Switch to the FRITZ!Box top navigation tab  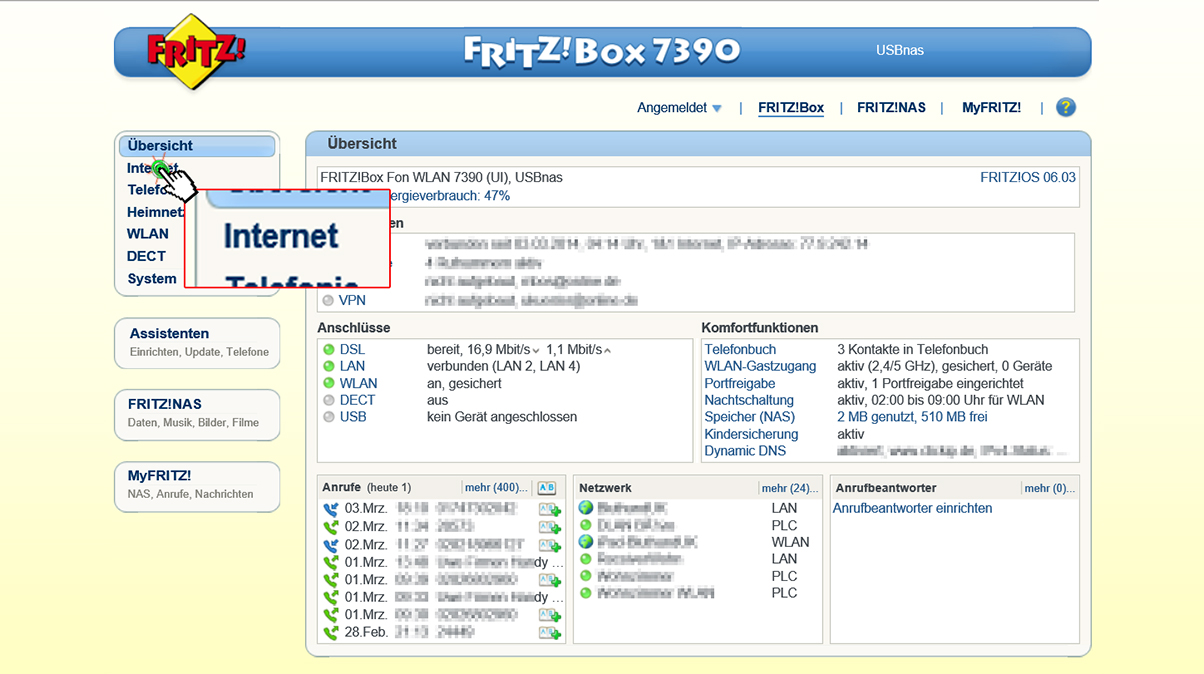(791, 108)
